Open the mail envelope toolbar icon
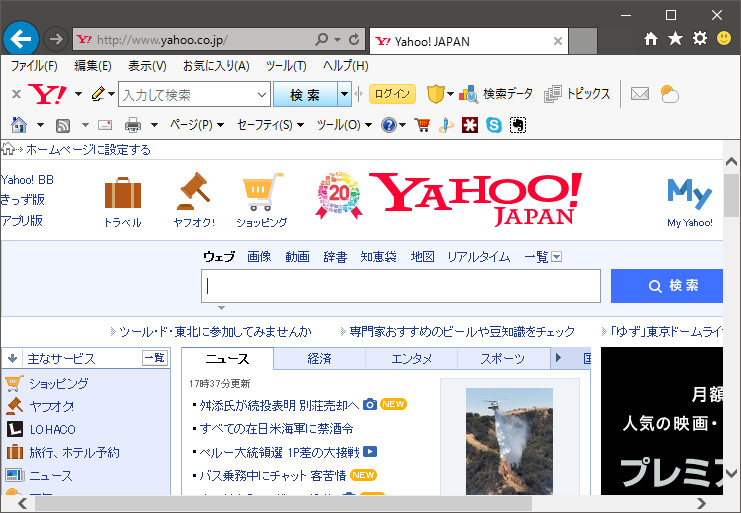This screenshot has width=741, height=513. (640, 94)
